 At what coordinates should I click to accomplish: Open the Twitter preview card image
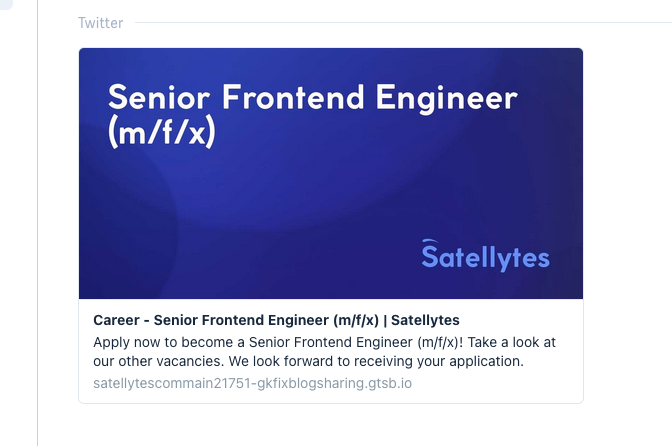click(331, 174)
